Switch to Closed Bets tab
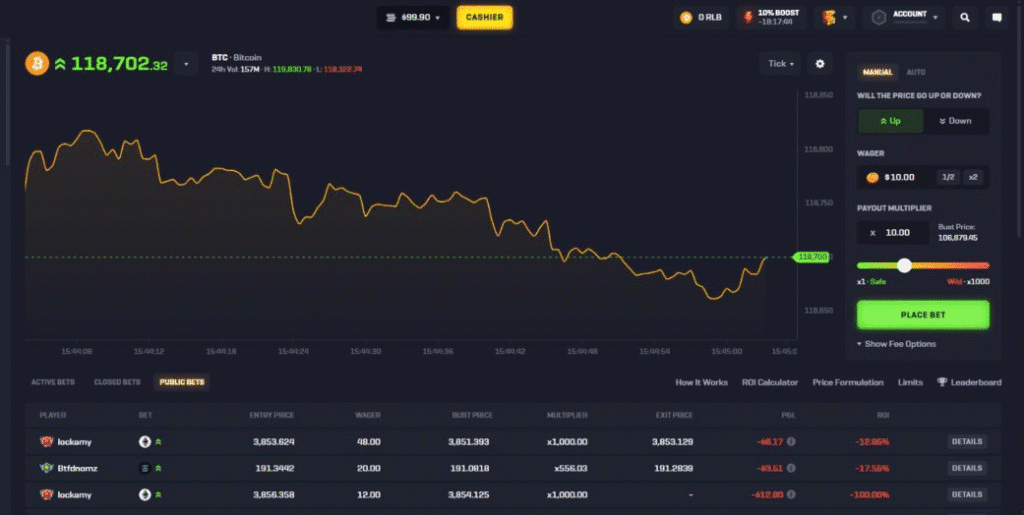The width and height of the screenshot is (1024, 515). pyautogui.click(x=117, y=382)
